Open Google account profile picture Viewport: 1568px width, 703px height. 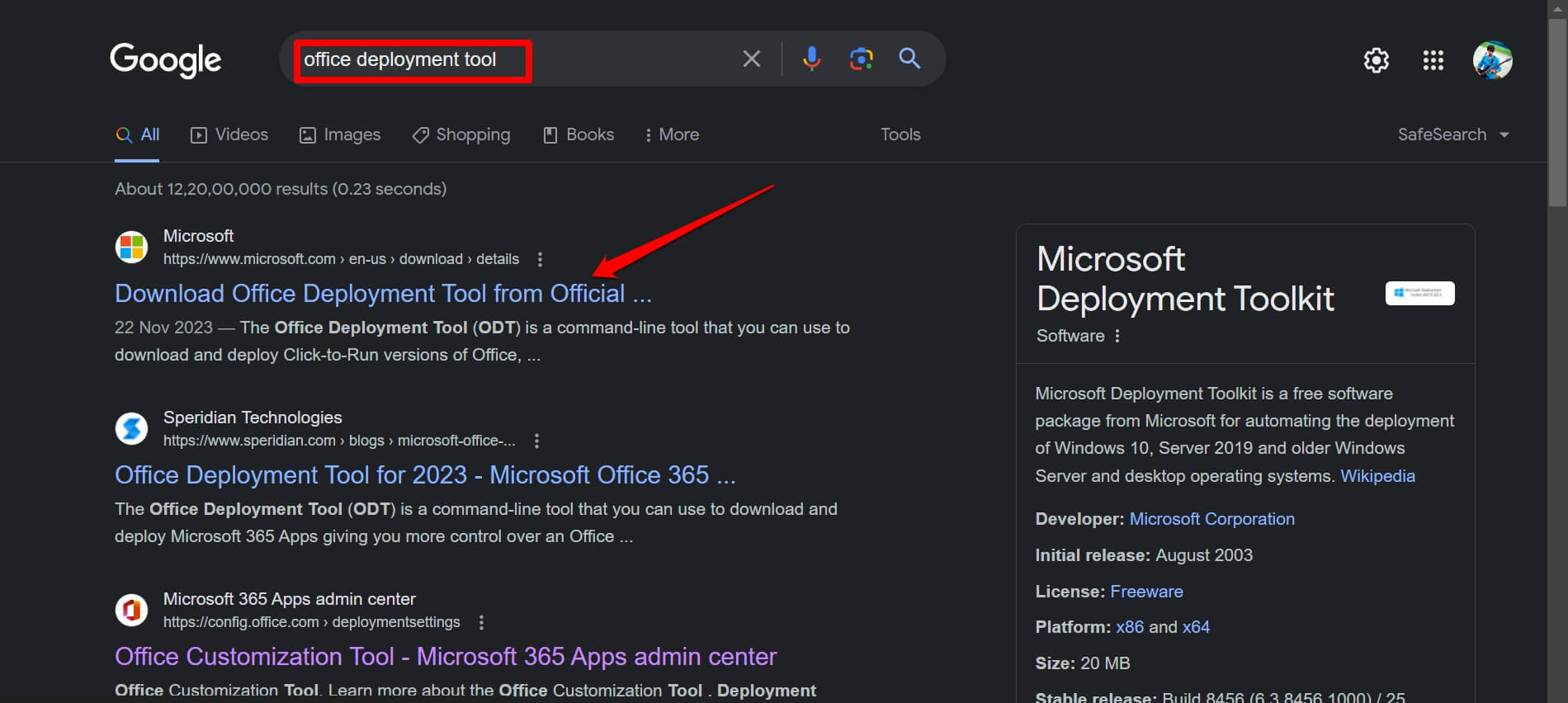click(1492, 60)
